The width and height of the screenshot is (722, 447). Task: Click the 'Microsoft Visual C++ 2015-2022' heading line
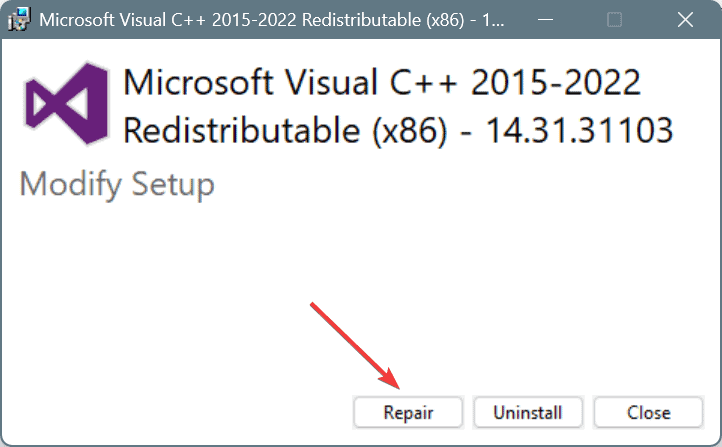[382, 82]
